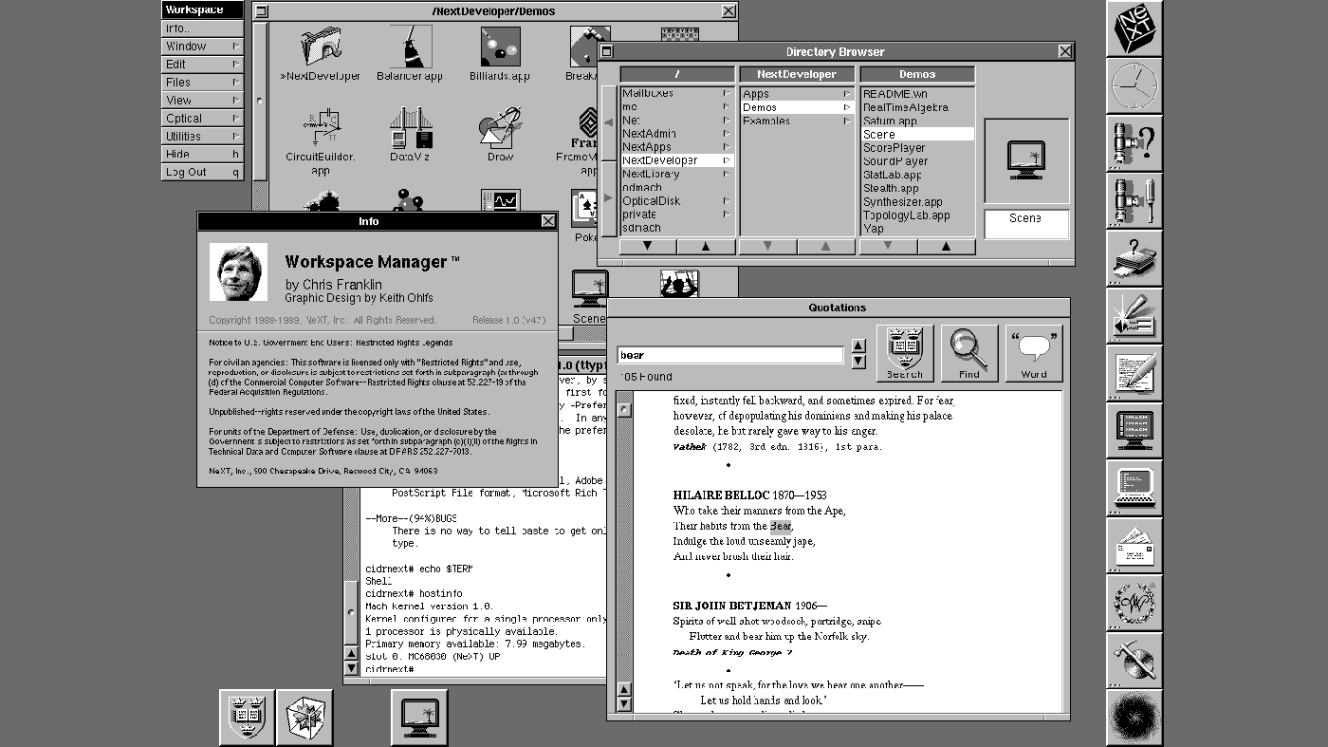Click the Scene preview icon in Directory Browser
The height and width of the screenshot is (747, 1328).
coord(1026,160)
